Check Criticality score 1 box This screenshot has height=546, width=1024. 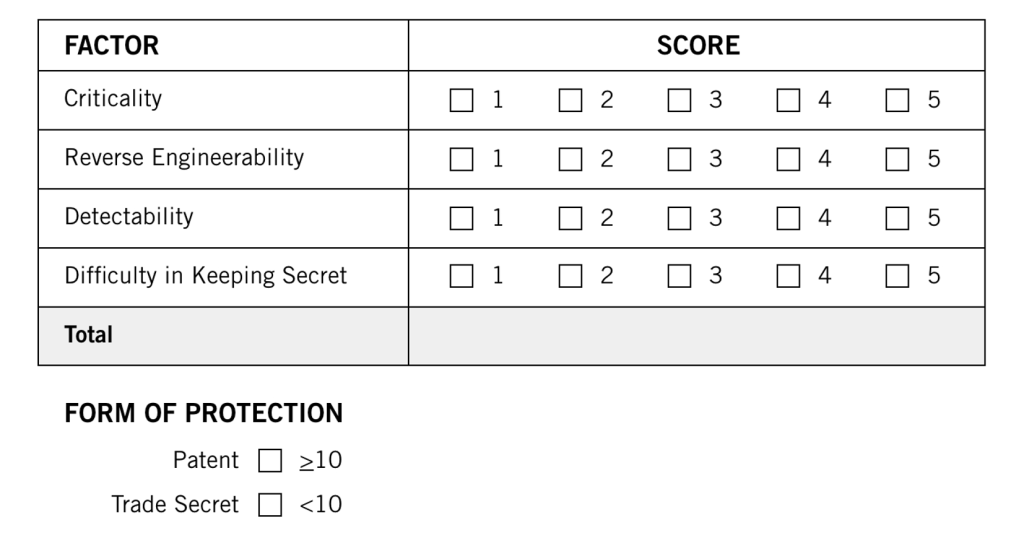(461, 100)
